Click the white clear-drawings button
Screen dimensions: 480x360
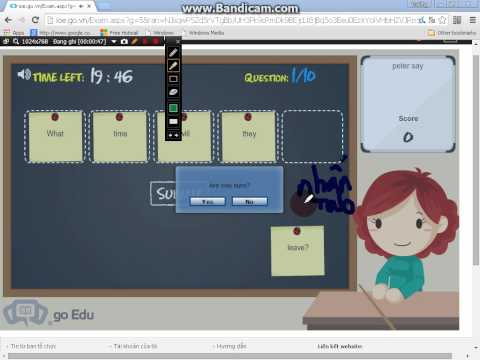[x=173, y=121]
